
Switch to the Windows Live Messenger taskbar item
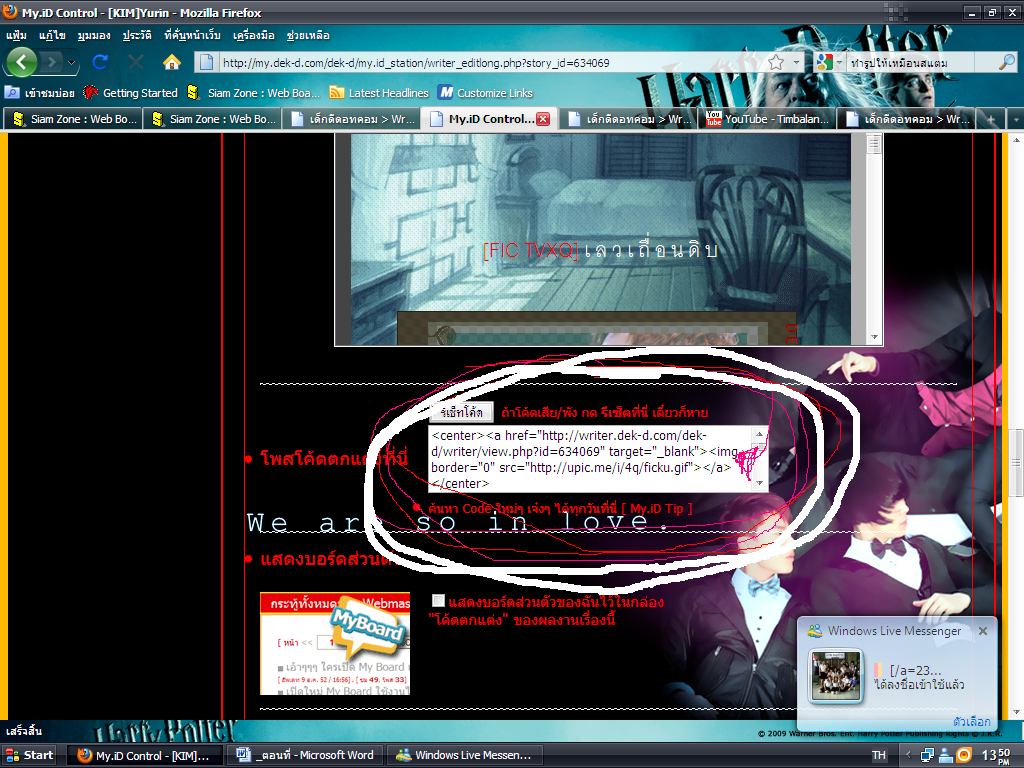pos(465,755)
